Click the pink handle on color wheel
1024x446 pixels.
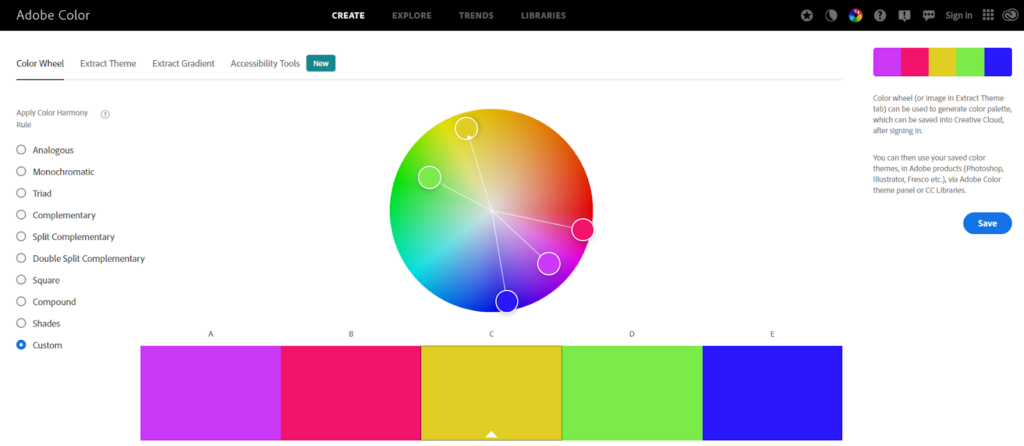tap(582, 230)
